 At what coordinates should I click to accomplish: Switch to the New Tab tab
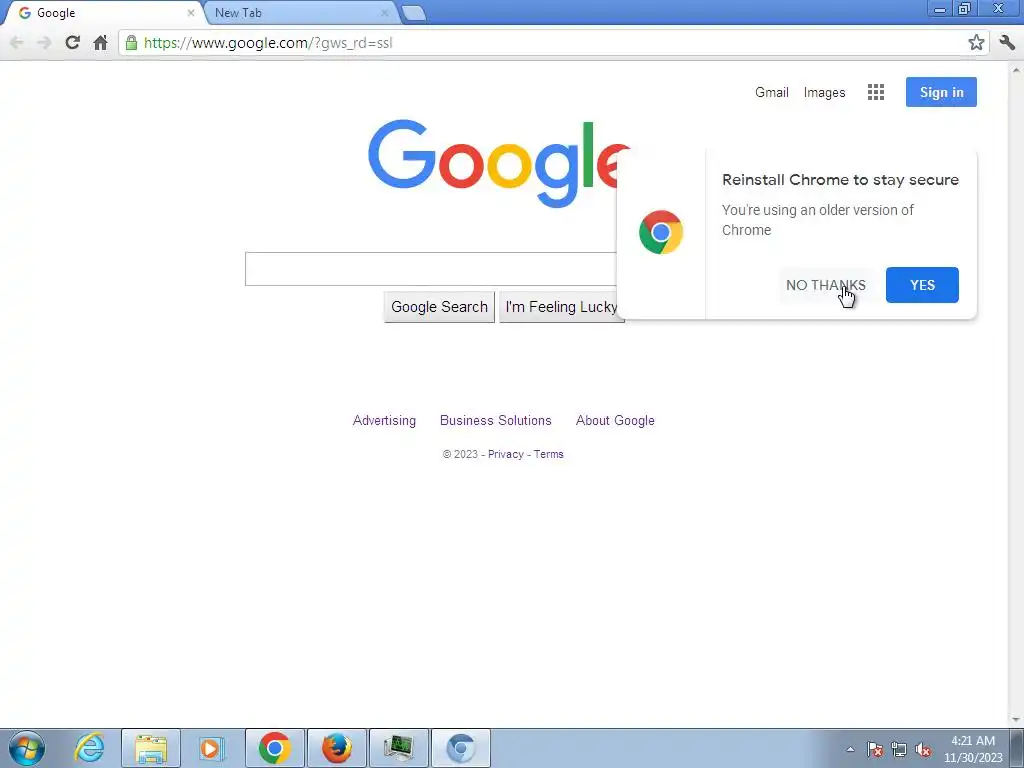(300, 13)
